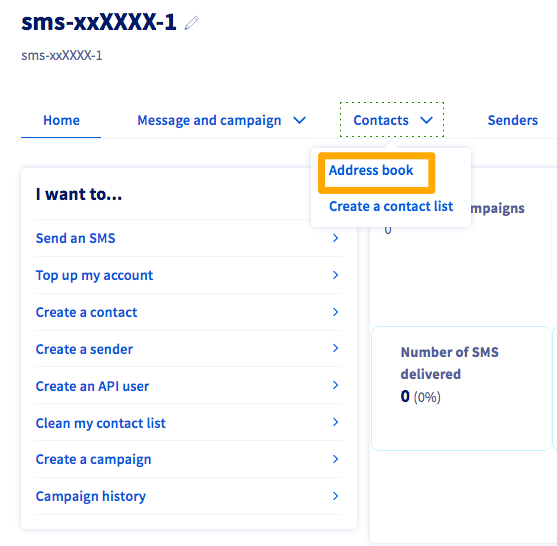Open the Home tab

tap(61, 120)
